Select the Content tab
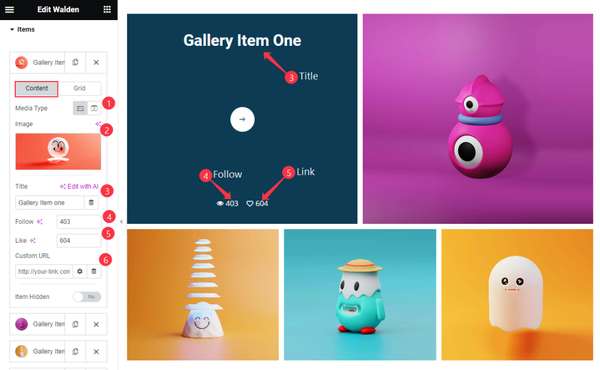This screenshot has width=600, height=370. [37, 88]
